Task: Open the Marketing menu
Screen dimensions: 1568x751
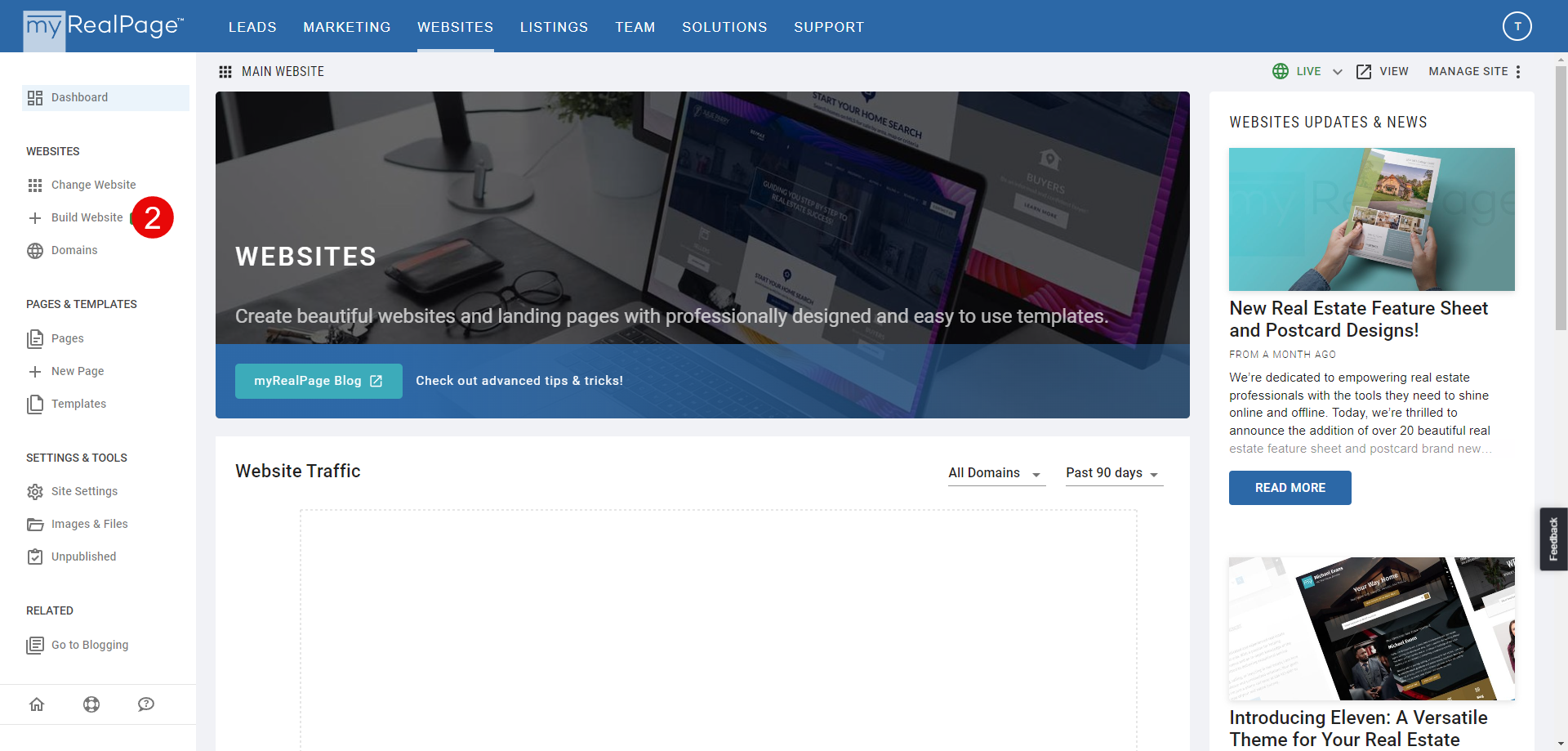Action: coord(347,27)
